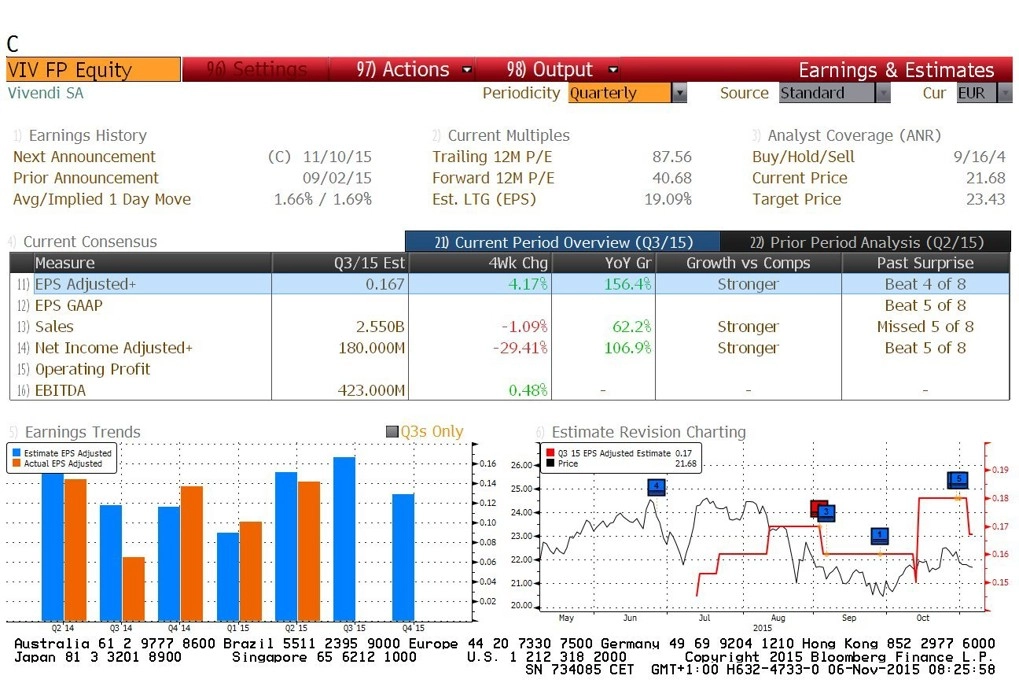Toggle the Q3s Only checkbox

[x=392, y=432]
